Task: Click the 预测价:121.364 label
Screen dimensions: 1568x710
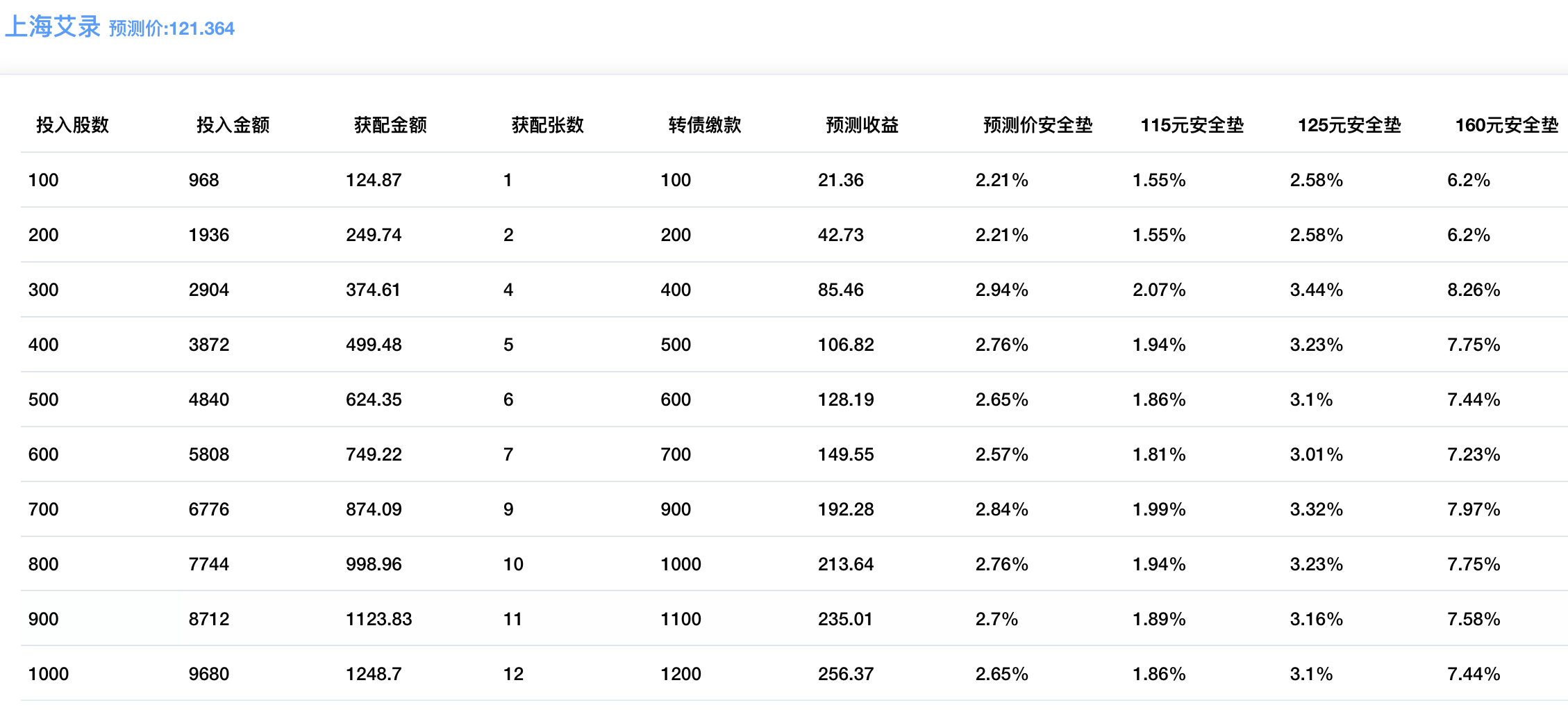Action: click(x=172, y=28)
